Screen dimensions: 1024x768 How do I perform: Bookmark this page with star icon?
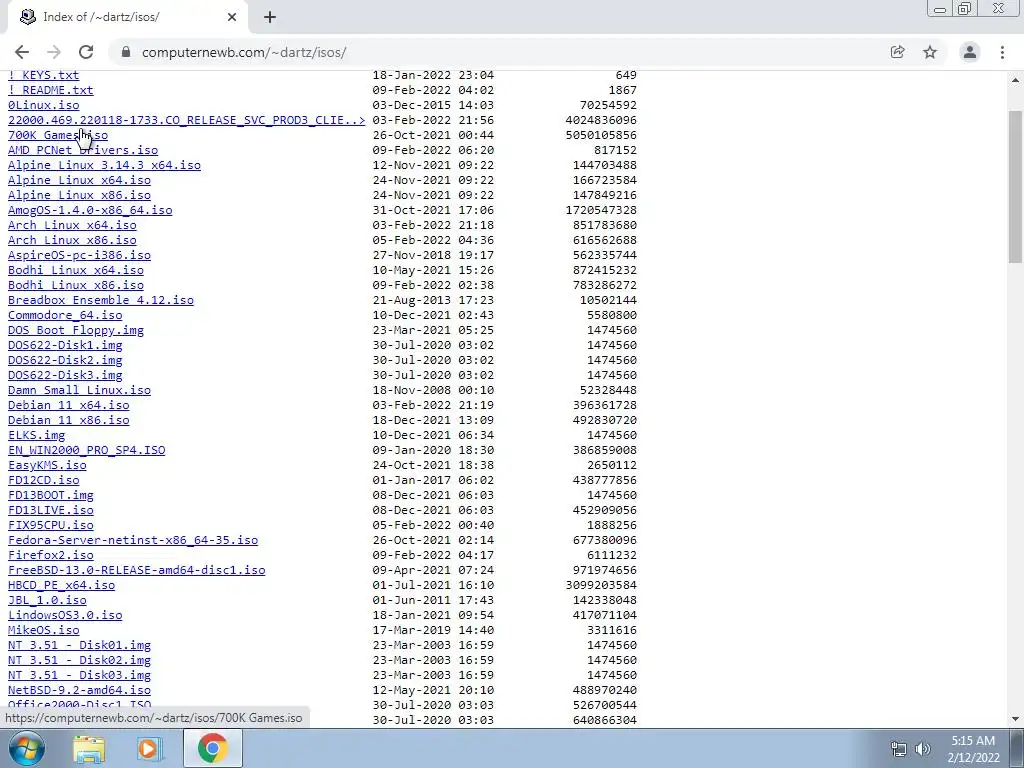[930, 52]
